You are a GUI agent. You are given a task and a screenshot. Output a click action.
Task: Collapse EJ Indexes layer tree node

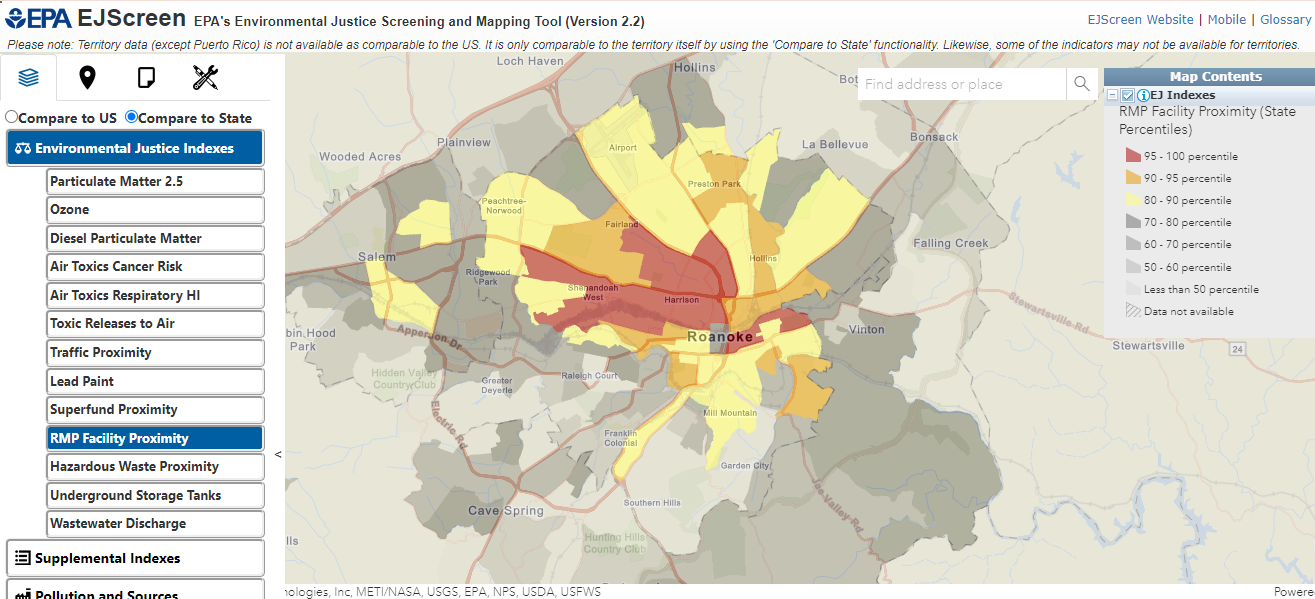point(1112,95)
